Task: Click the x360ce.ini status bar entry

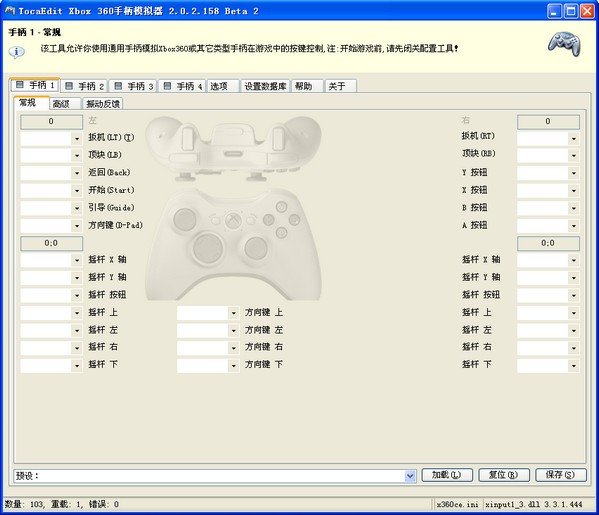Action: point(457,505)
